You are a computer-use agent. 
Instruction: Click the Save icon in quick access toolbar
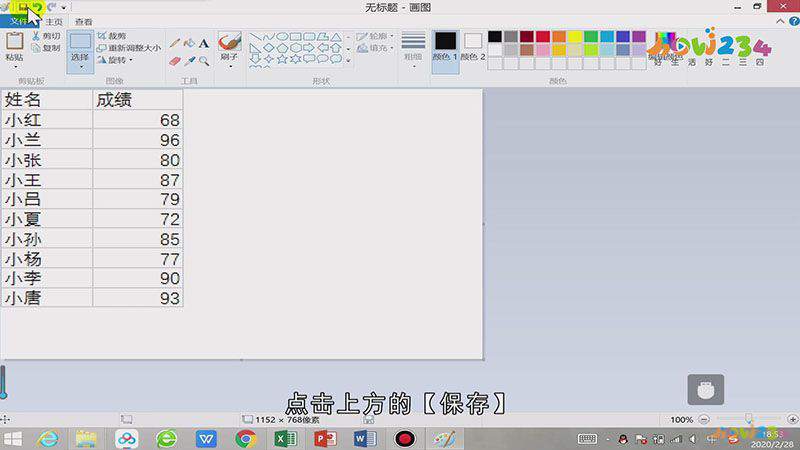[23, 7]
